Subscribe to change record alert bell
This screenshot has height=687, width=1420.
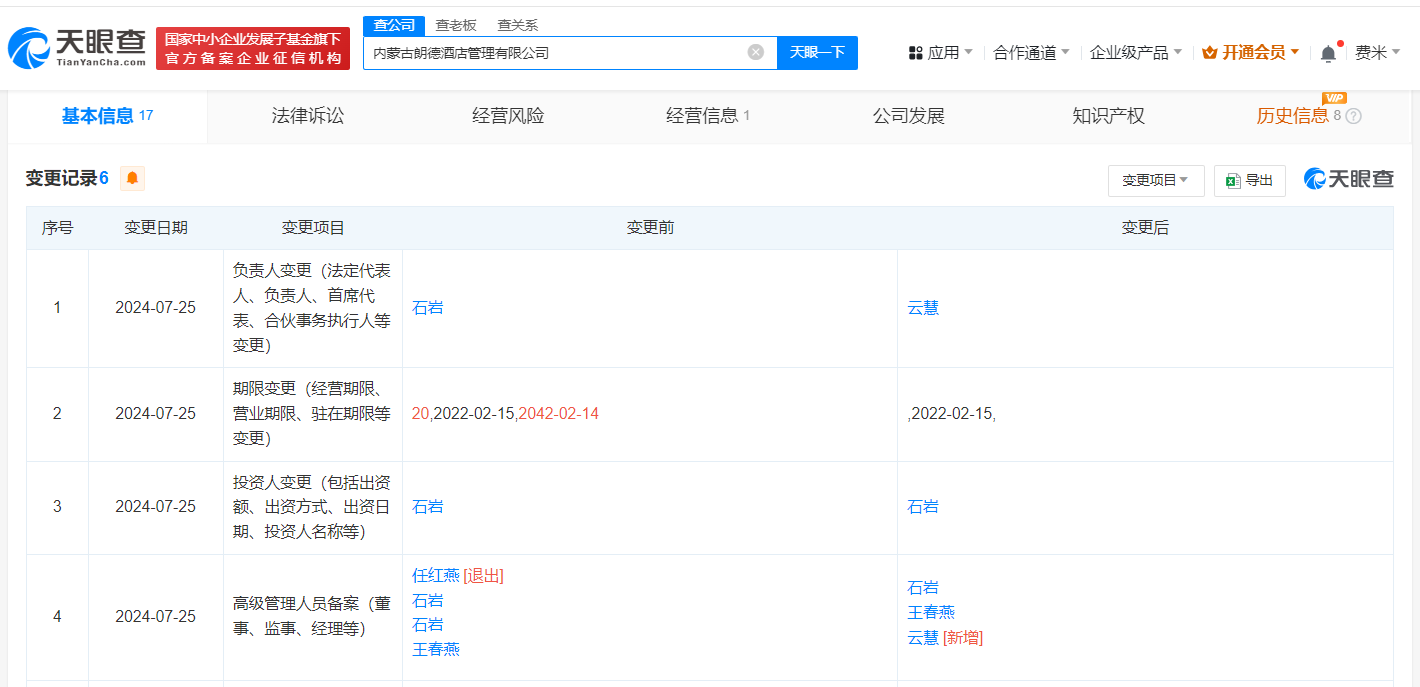tap(132, 178)
